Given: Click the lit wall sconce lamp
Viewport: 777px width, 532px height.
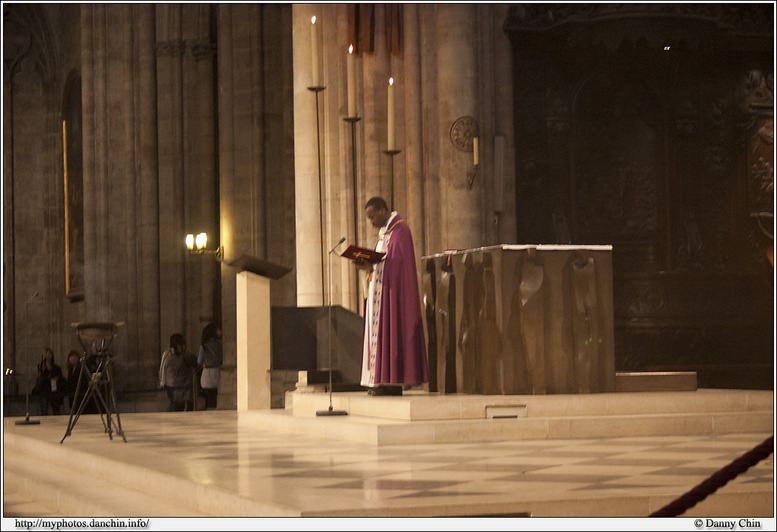Looking at the screenshot, I should [x=197, y=242].
